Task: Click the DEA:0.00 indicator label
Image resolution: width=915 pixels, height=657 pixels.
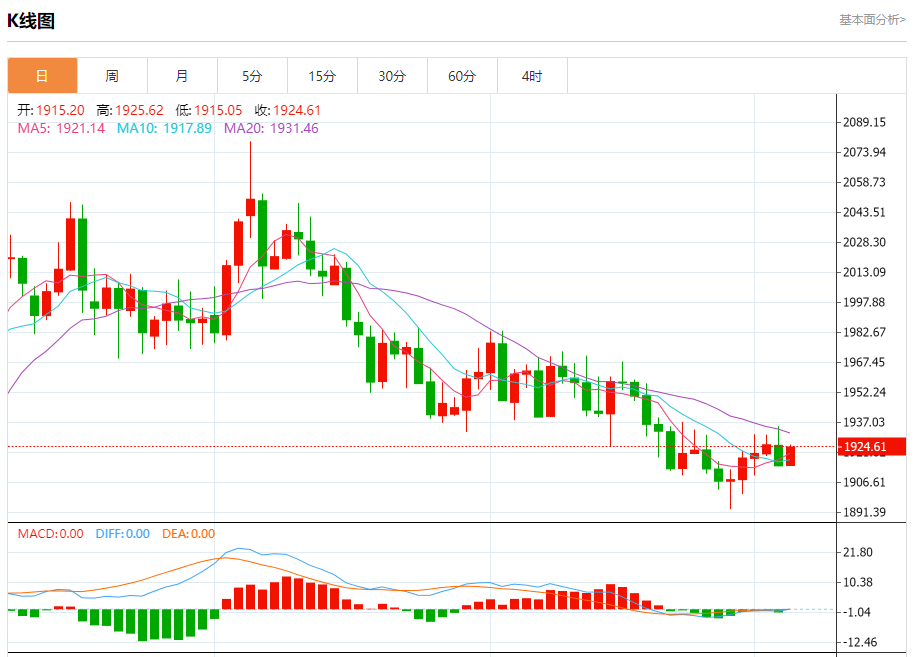Action: [188, 534]
